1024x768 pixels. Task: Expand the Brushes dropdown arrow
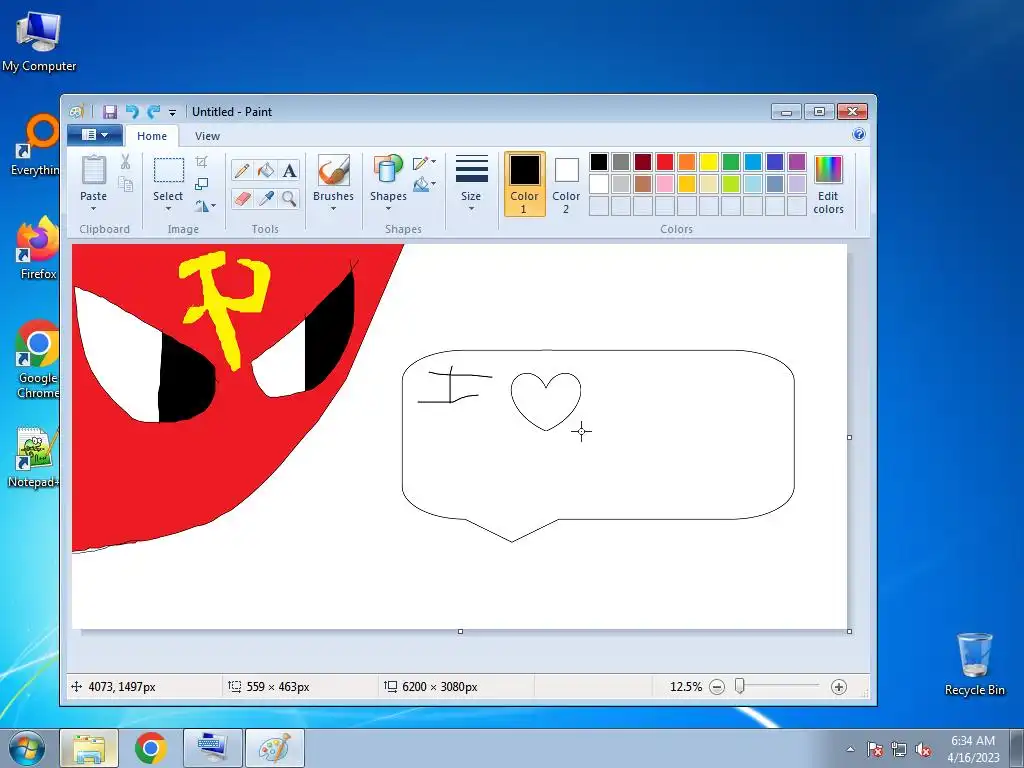click(333, 208)
